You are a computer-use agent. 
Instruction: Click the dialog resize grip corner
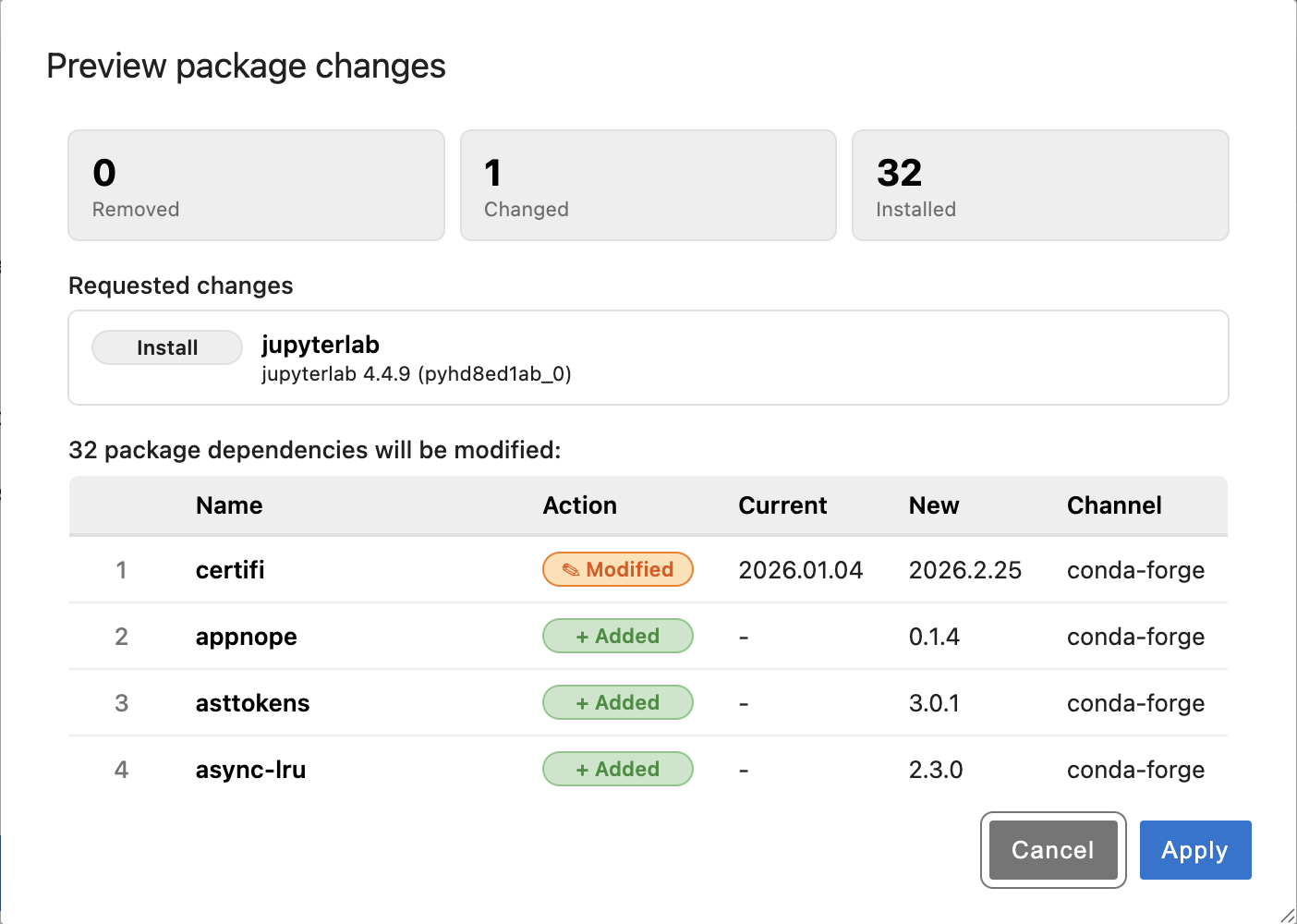[x=1287, y=915]
